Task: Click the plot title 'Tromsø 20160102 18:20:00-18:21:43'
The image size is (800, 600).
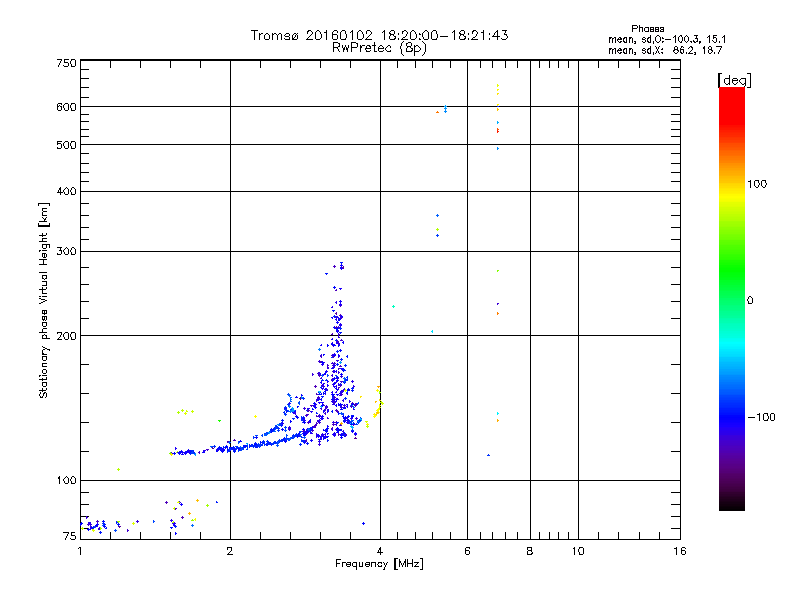Action: tap(380, 35)
